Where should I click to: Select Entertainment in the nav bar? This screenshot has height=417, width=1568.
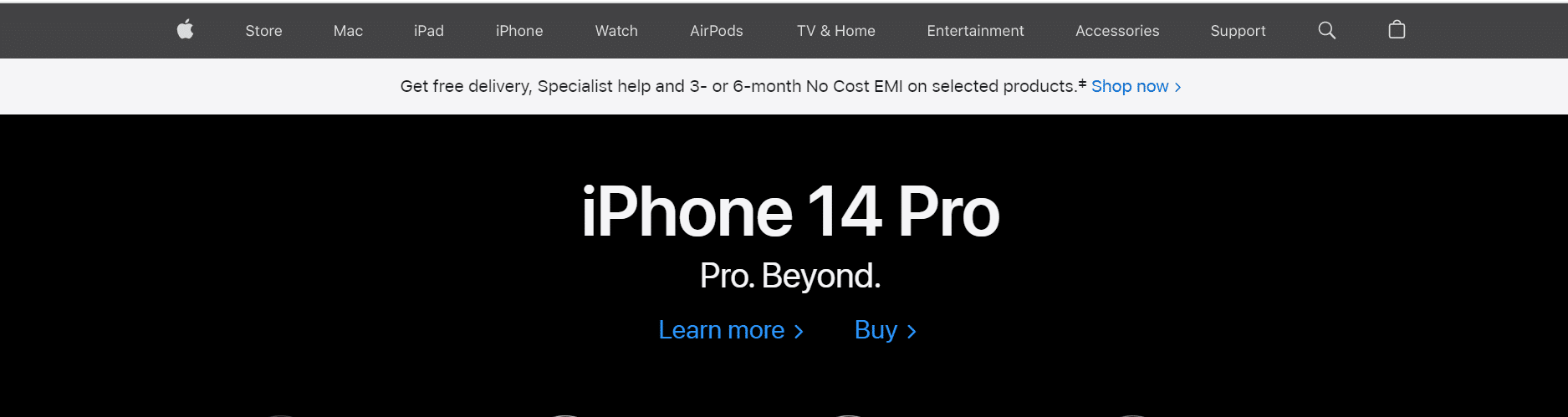[975, 31]
